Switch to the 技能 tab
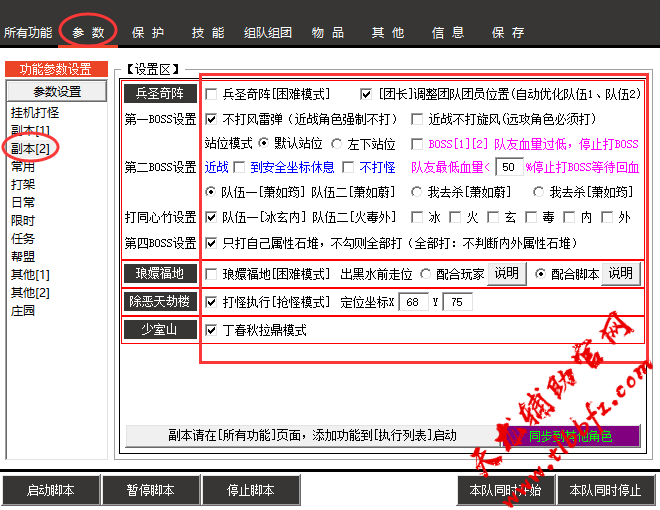This screenshot has width=660, height=510. 208,32
